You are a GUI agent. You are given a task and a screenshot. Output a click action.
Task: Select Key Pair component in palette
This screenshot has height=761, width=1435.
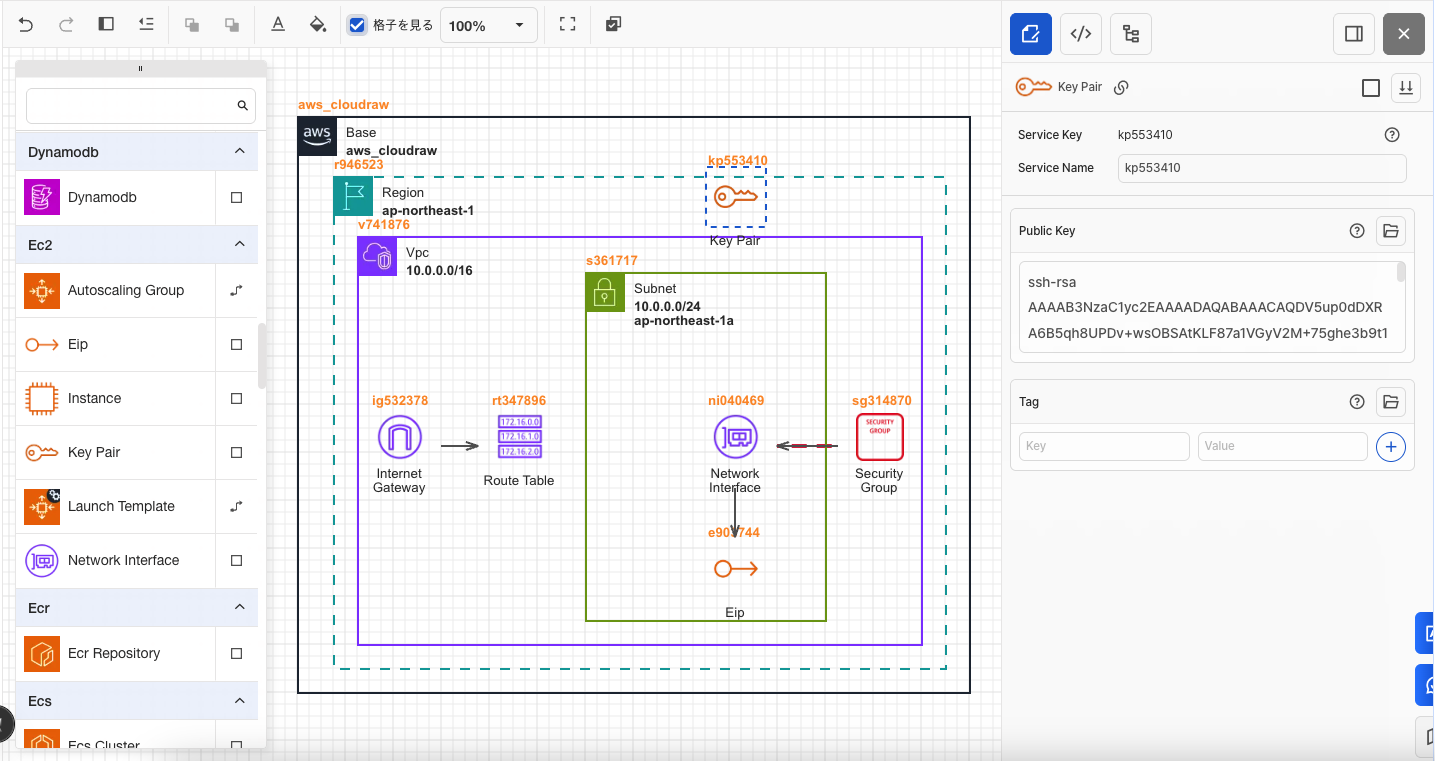tap(116, 453)
